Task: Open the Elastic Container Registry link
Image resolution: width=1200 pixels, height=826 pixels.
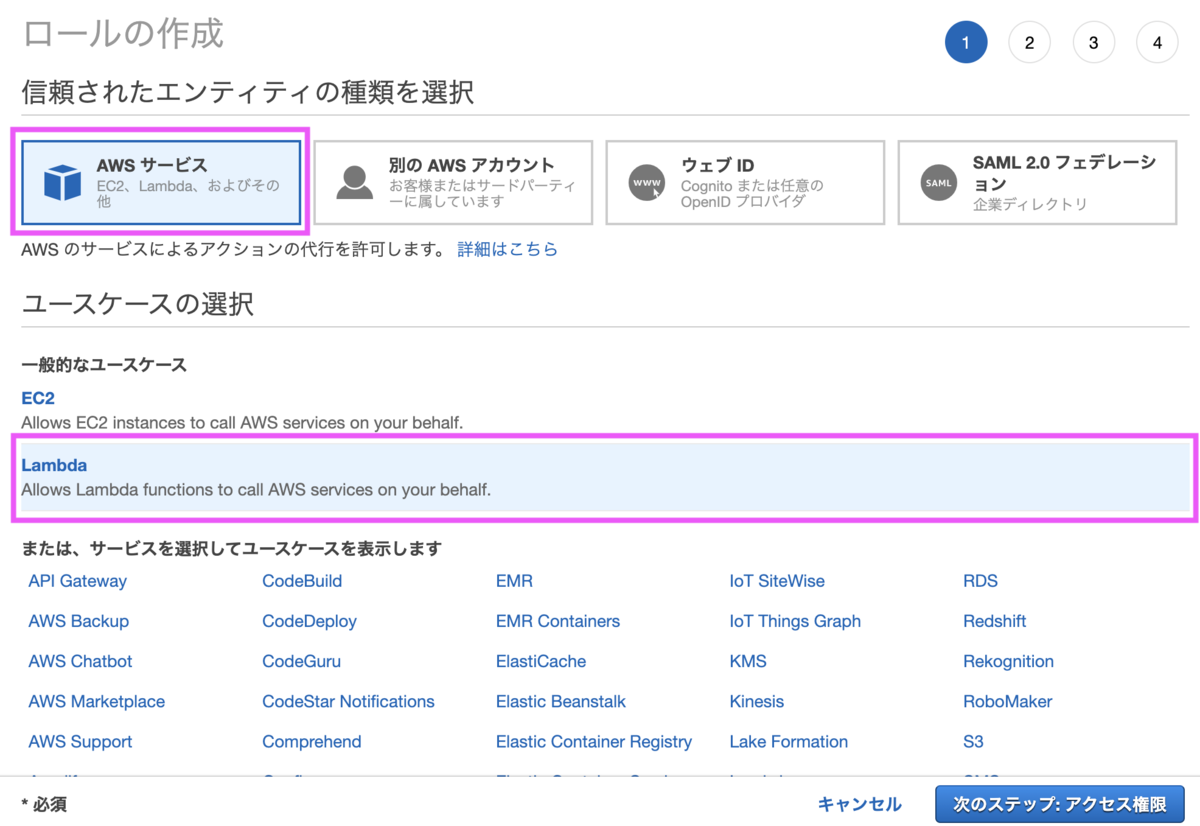Action: (594, 741)
